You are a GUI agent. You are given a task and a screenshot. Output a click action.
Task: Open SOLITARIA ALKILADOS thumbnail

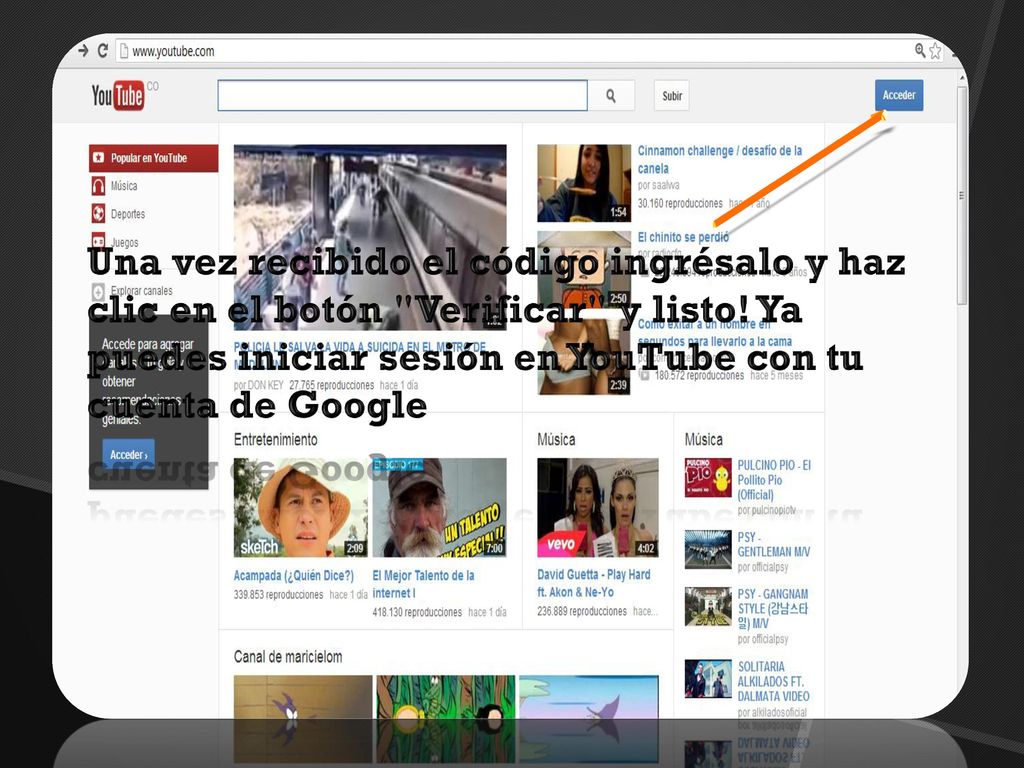click(708, 679)
